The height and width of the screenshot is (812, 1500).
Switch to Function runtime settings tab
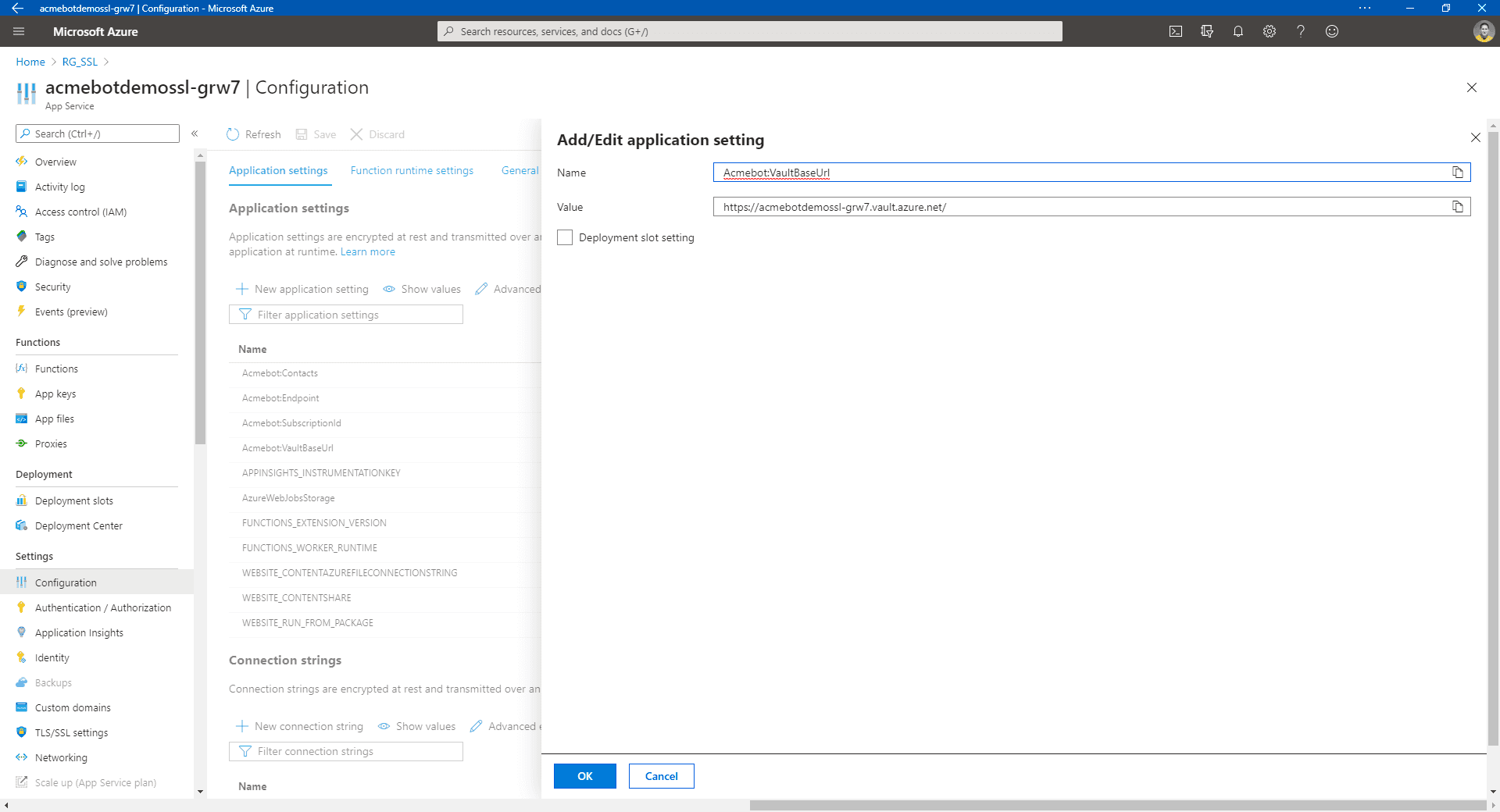412,170
